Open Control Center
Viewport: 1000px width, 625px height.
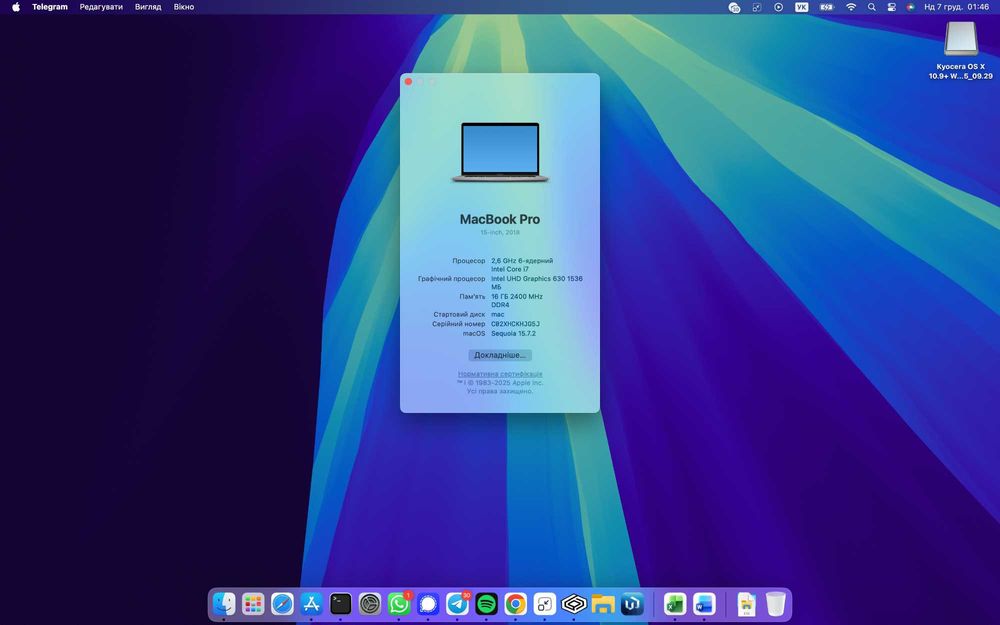tap(892, 7)
